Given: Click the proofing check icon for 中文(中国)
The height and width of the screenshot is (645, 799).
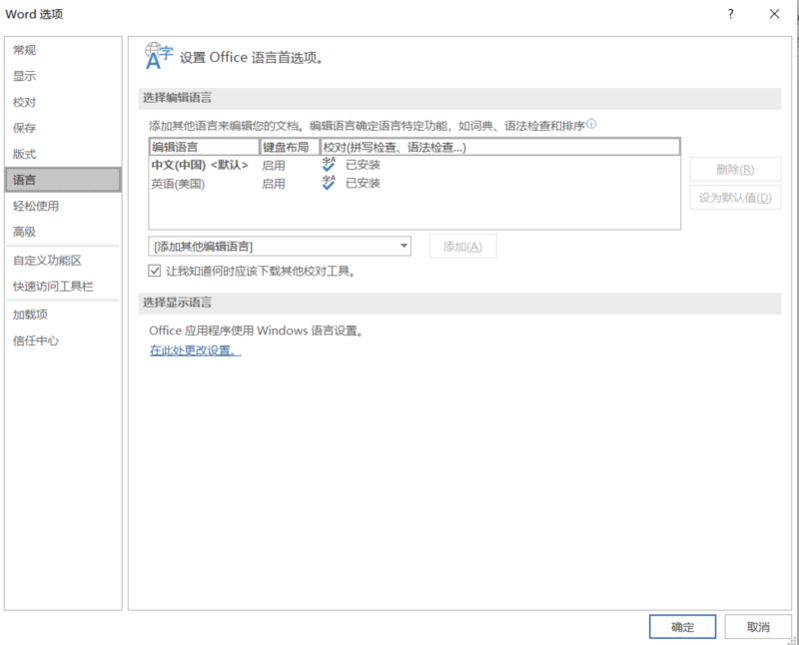Looking at the screenshot, I should (329, 165).
